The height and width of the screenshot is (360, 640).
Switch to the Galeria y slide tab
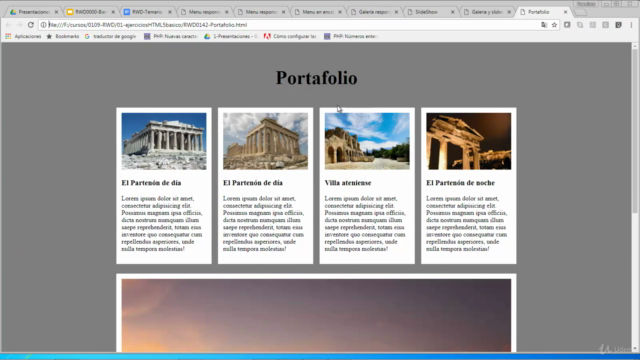487,12
